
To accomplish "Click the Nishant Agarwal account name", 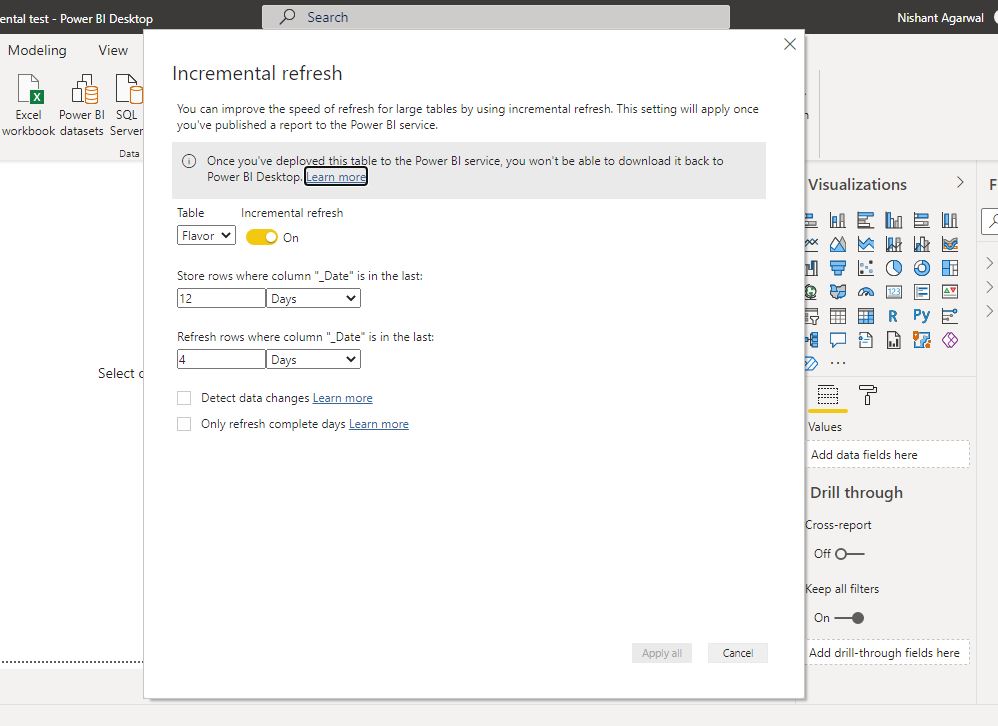I will coord(940,18).
